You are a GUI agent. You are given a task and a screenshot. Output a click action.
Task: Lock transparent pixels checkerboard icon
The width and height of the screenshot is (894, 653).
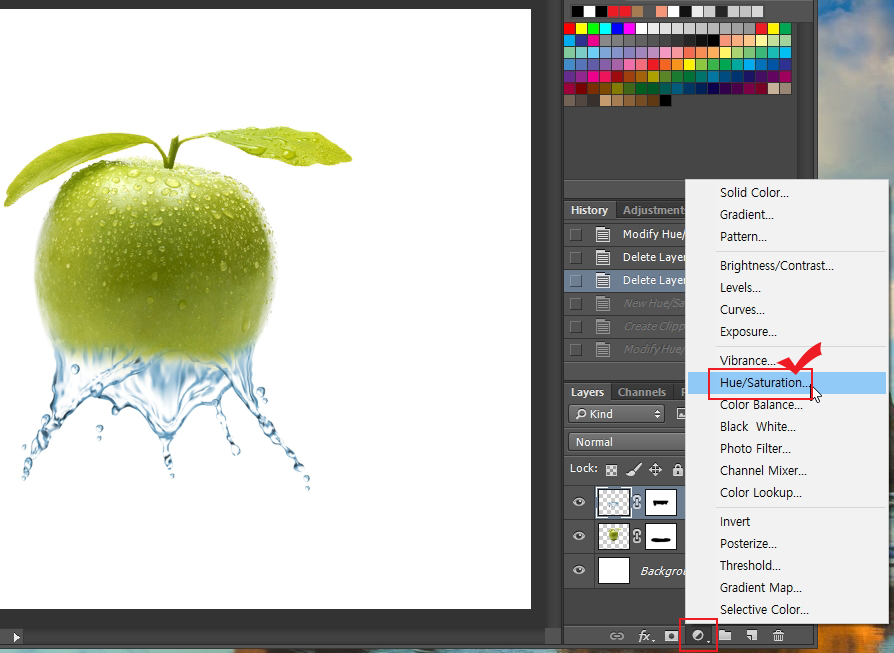(x=611, y=470)
